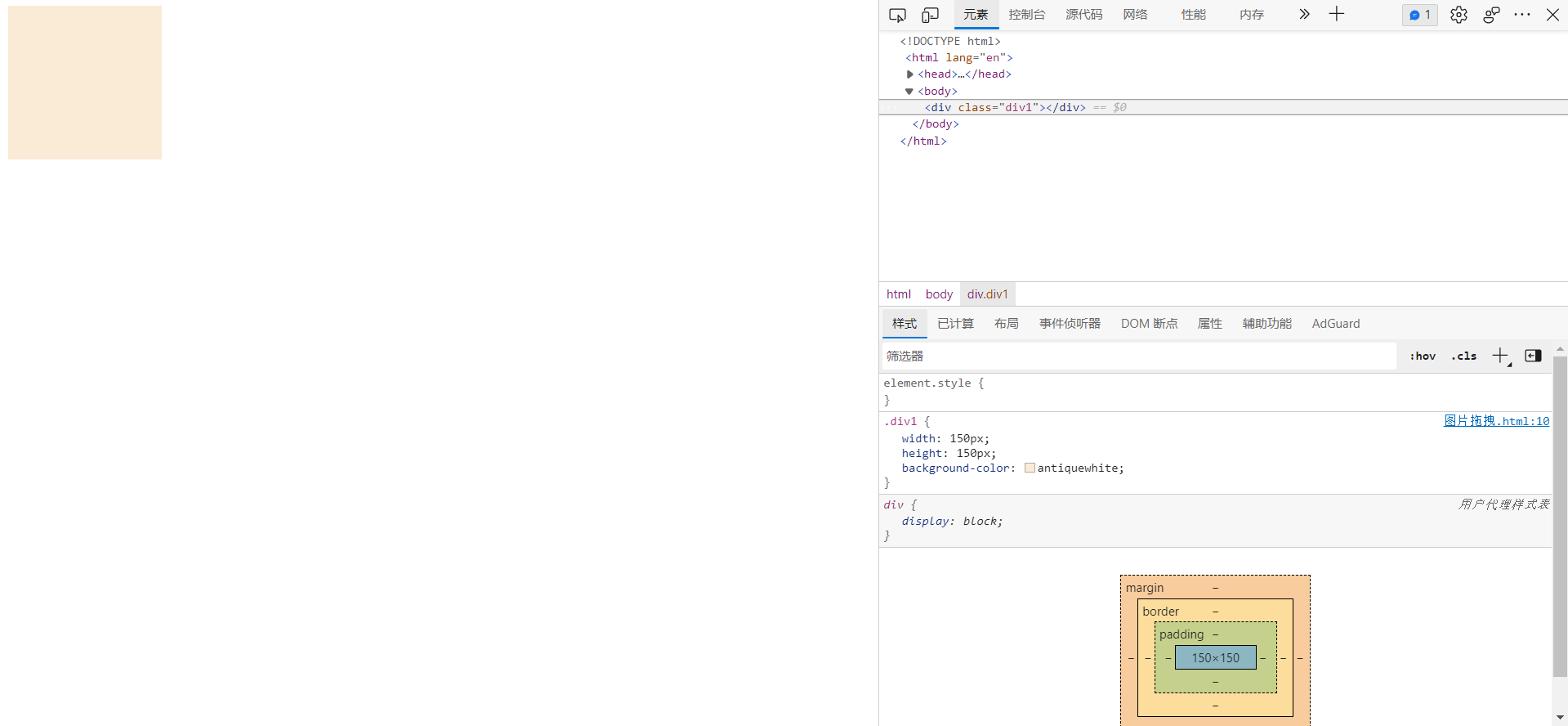Collapse the body element node
This screenshot has width=1568, height=726.
(x=909, y=92)
